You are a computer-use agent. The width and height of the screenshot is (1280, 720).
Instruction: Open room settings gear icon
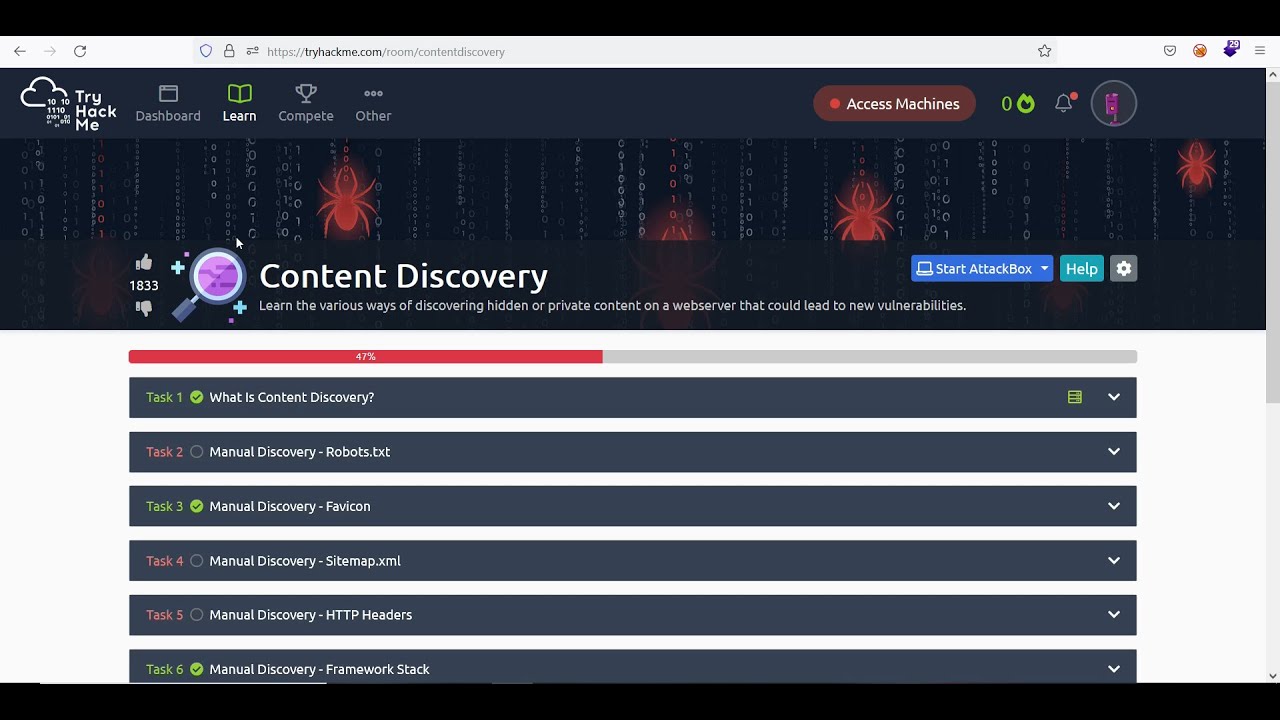(x=1124, y=269)
